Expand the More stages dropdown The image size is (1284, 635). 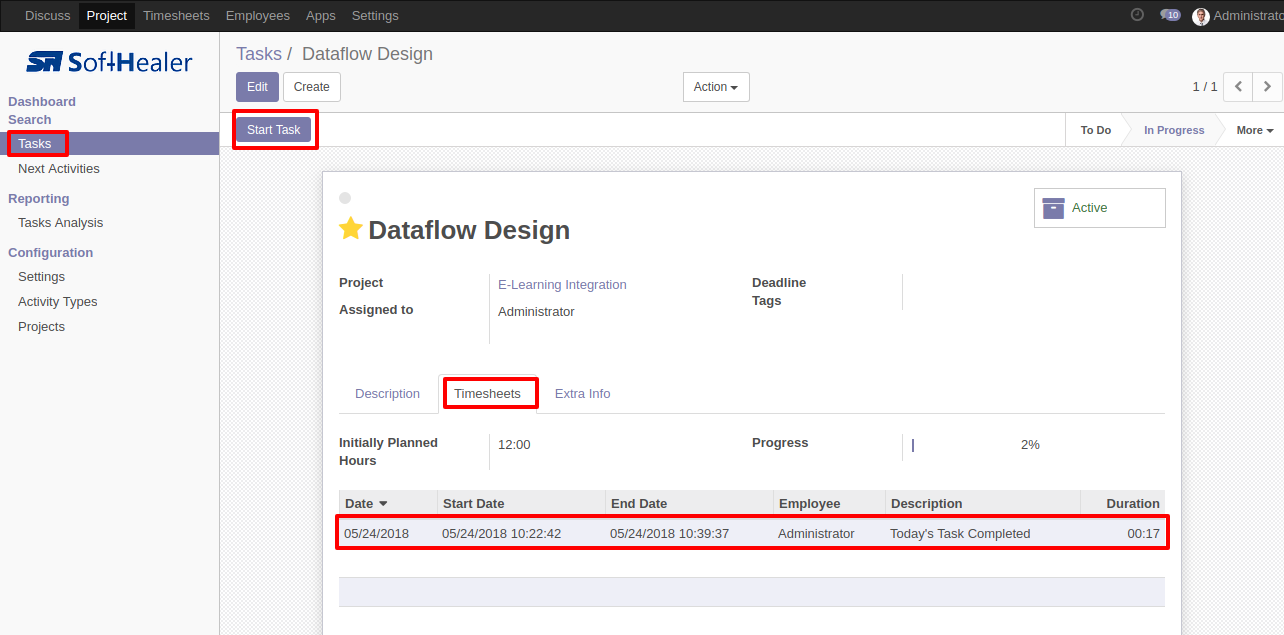point(1255,130)
